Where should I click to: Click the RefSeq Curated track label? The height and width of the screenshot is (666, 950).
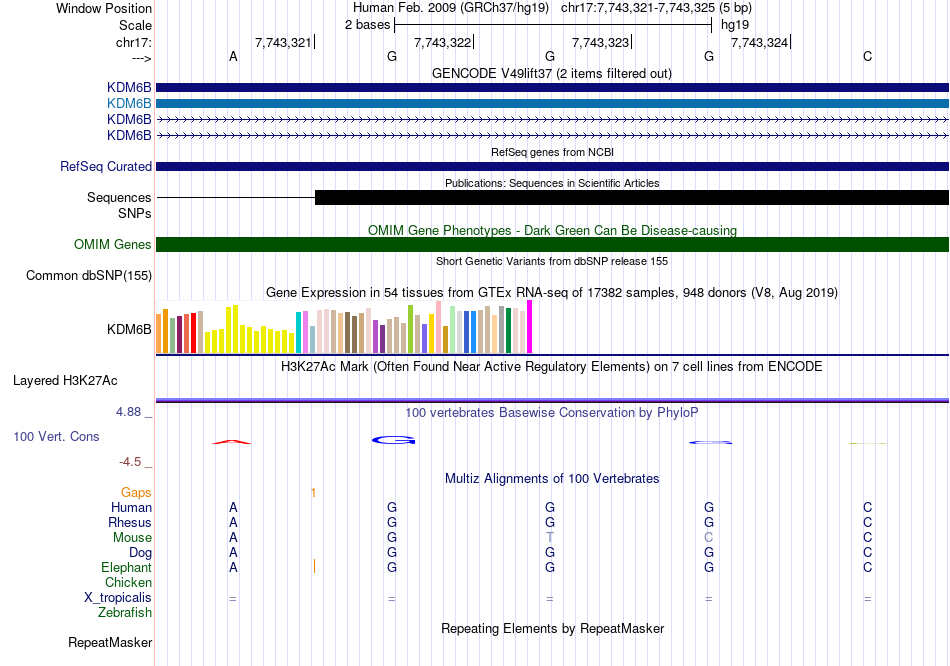(x=105, y=167)
